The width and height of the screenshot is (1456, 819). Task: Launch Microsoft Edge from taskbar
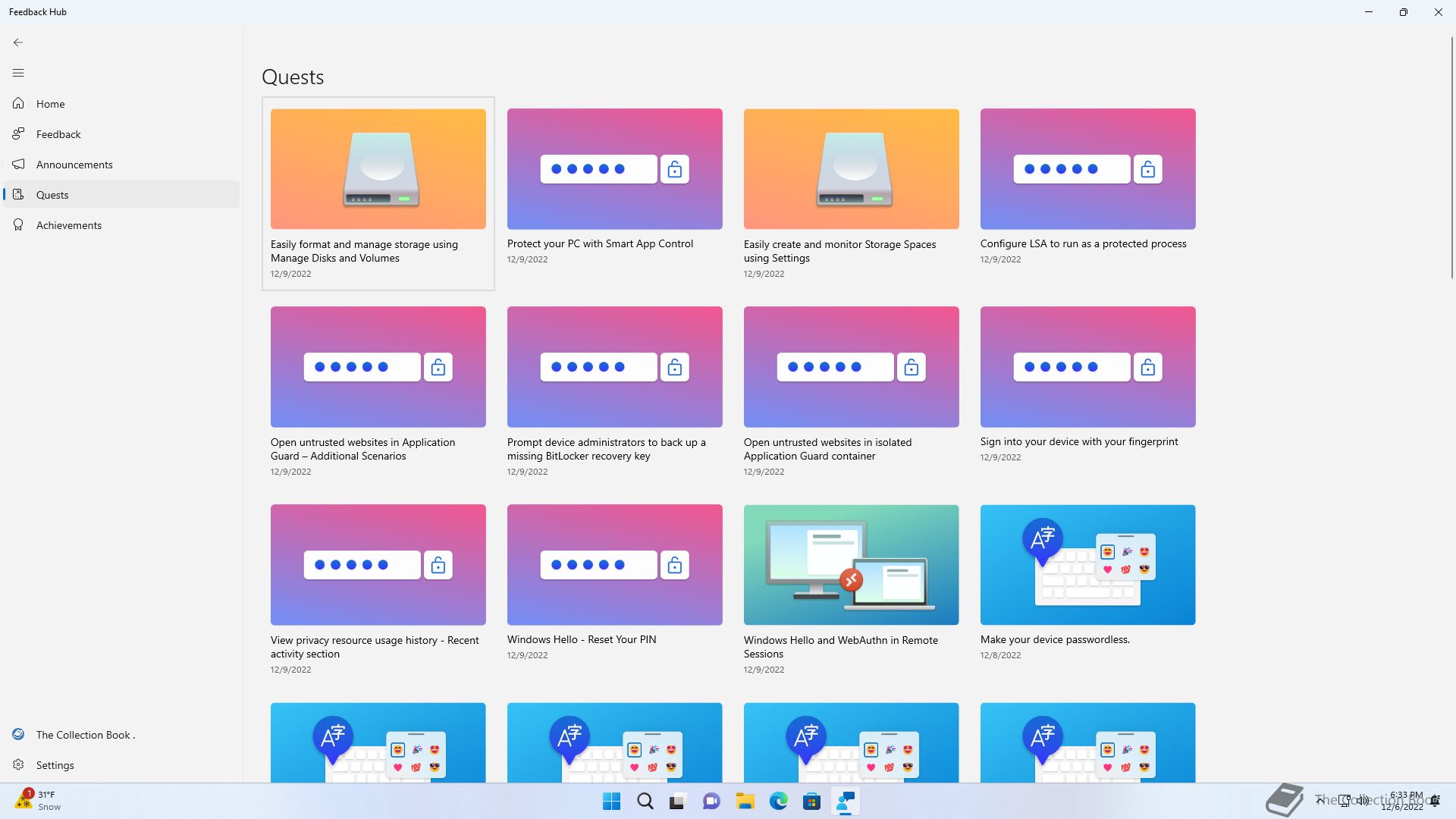778,802
